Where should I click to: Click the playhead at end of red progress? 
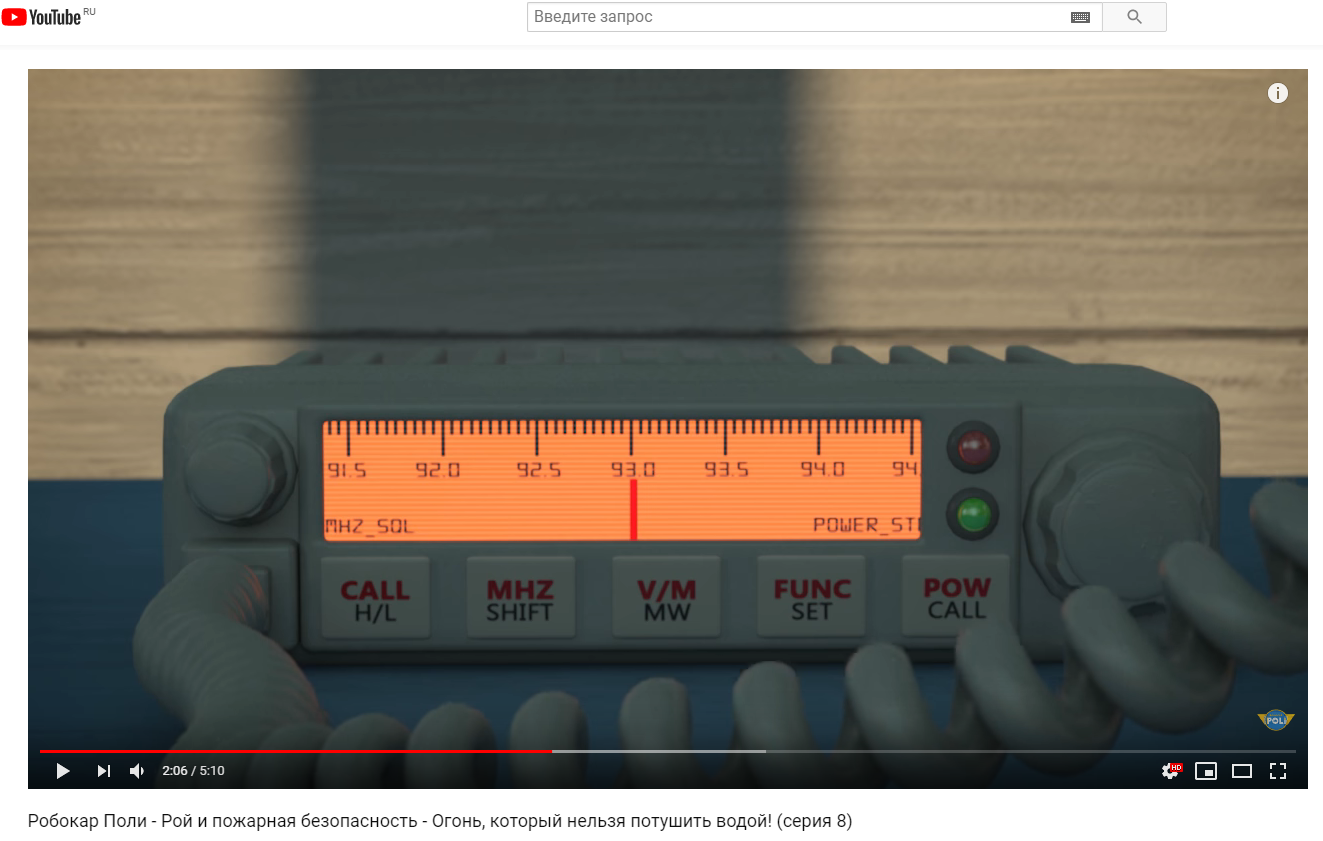pyautogui.click(x=551, y=751)
